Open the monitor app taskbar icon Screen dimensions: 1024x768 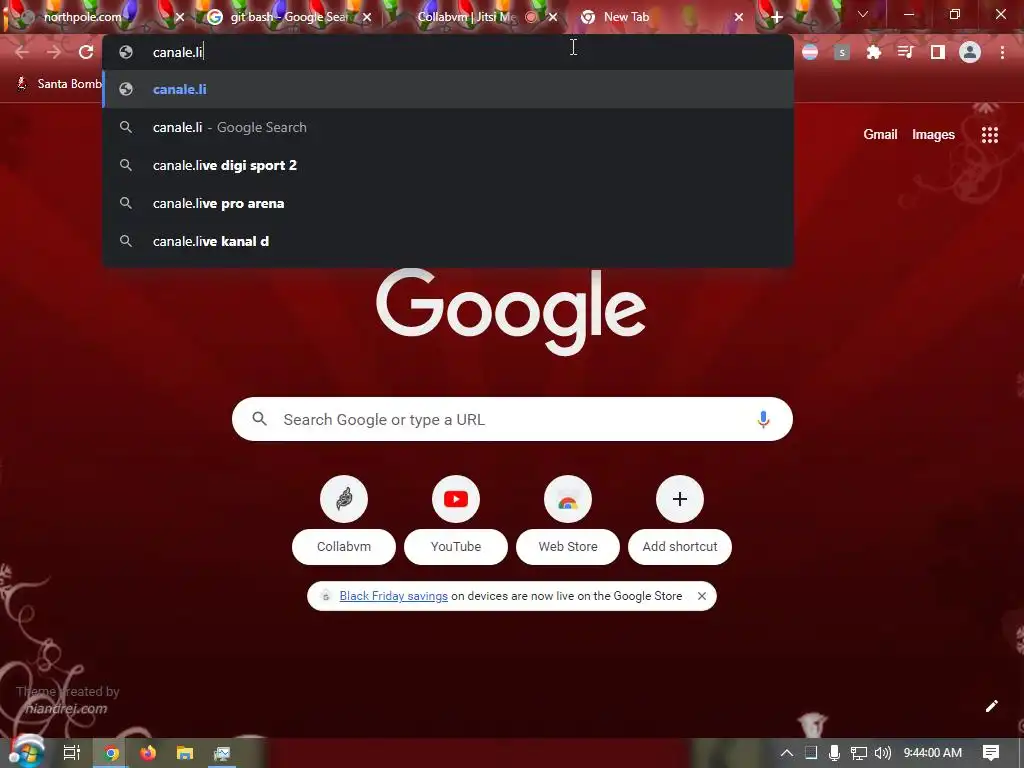(222, 753)
